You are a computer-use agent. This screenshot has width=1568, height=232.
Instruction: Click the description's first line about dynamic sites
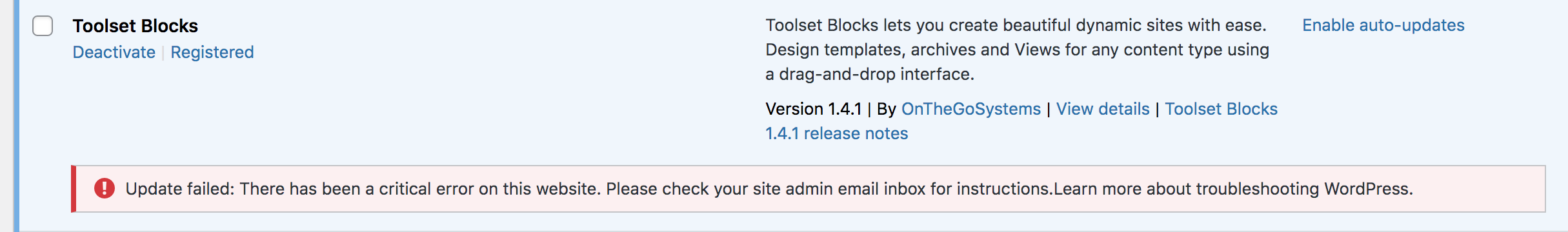1016,25
